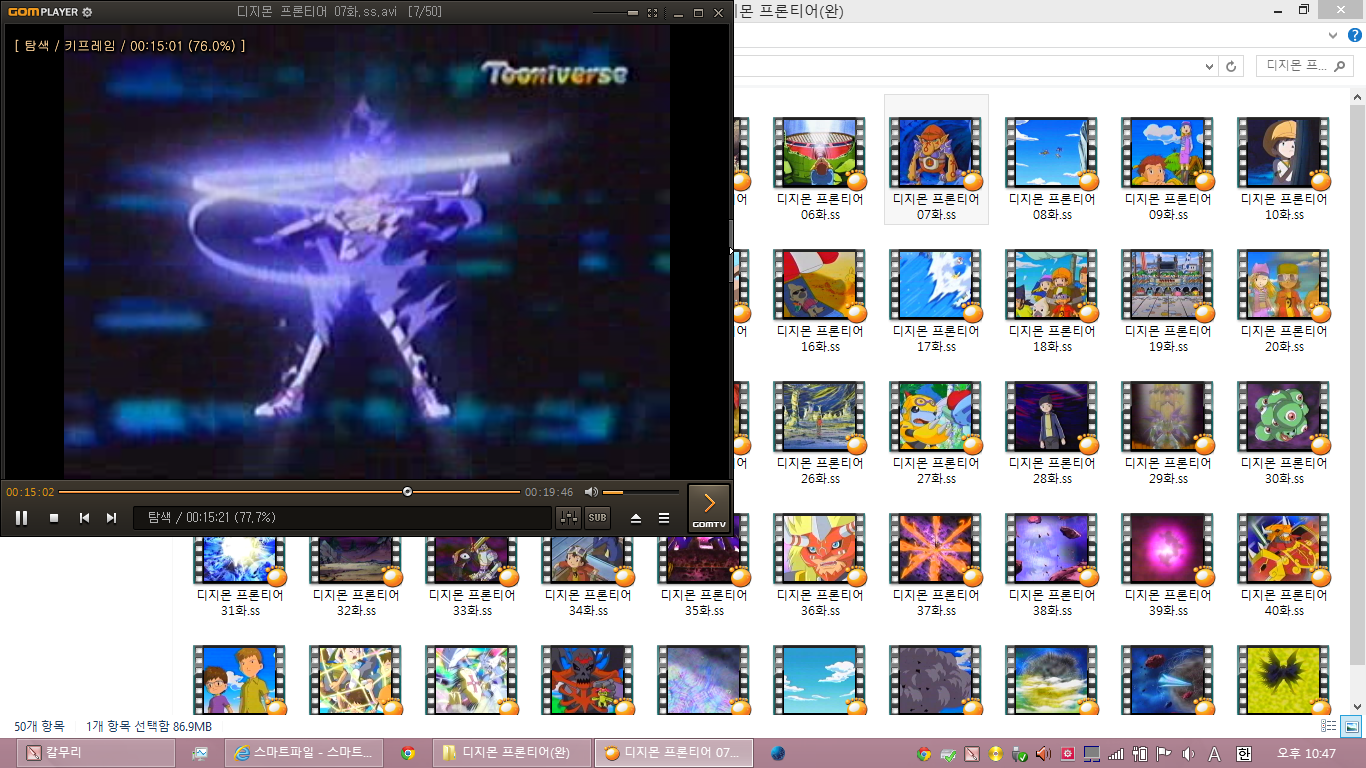Click the GOM Player transparency slider

tap(614, 13)
